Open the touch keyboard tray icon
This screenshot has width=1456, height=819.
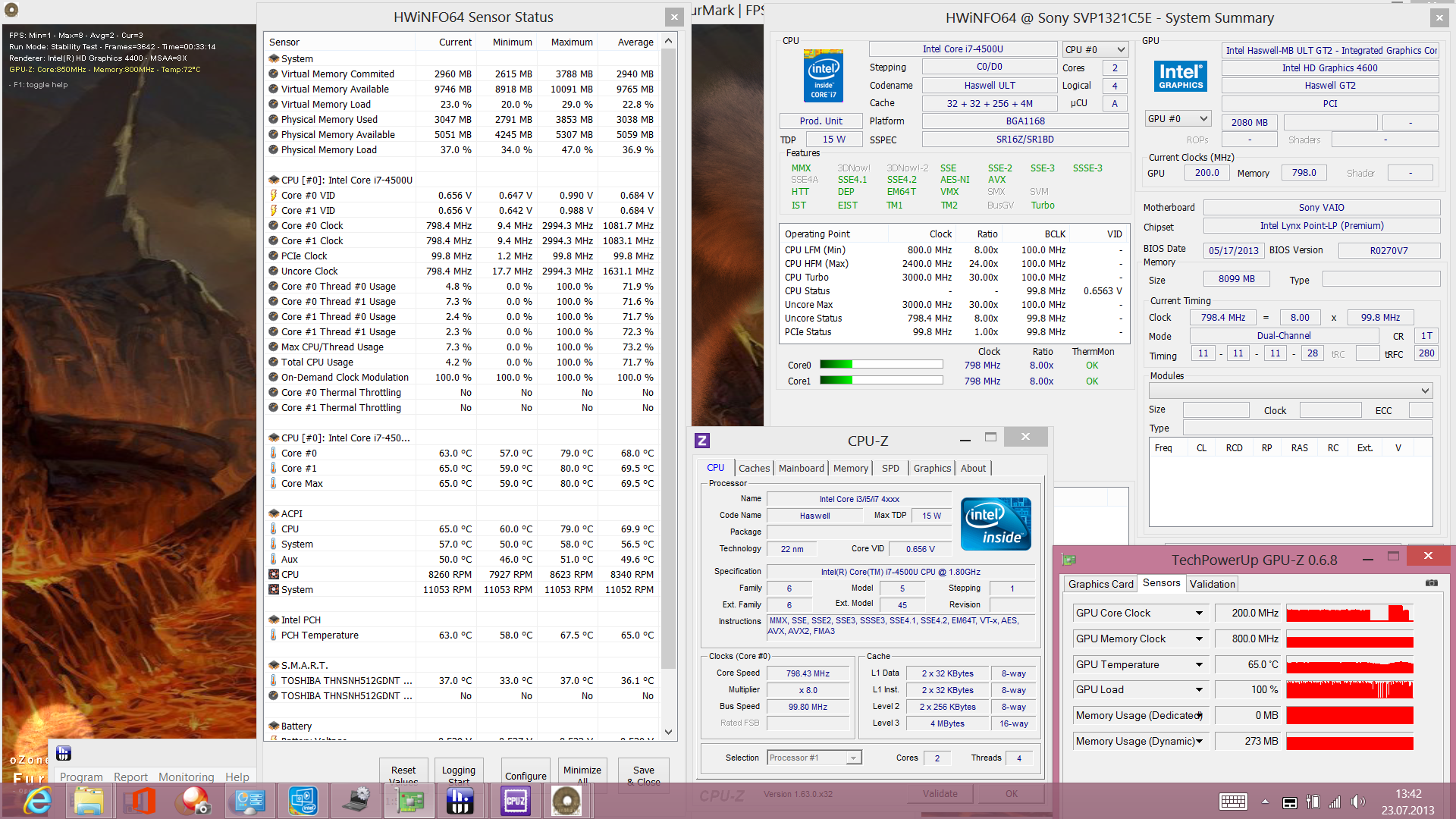click(x=1233, y=802)
